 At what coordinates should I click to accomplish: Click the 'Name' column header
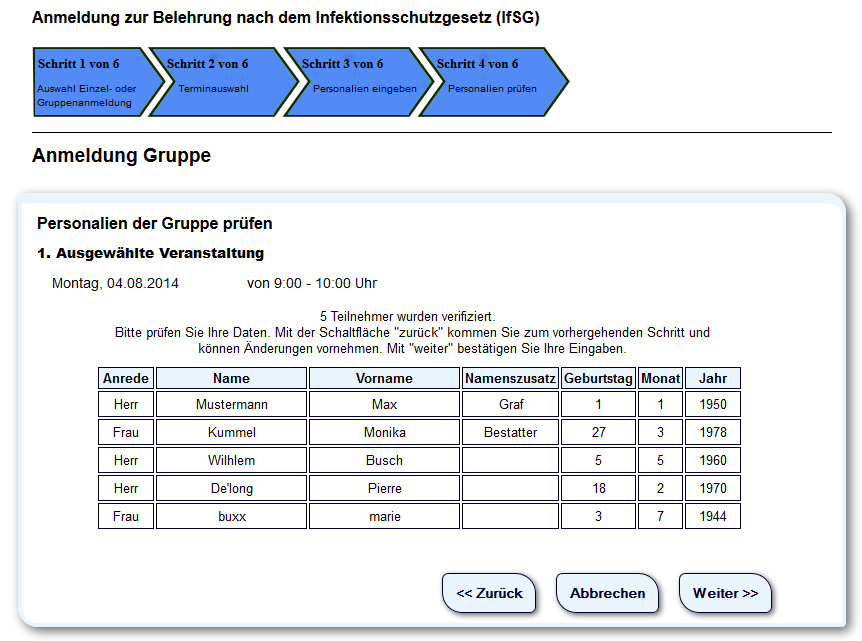231,379
